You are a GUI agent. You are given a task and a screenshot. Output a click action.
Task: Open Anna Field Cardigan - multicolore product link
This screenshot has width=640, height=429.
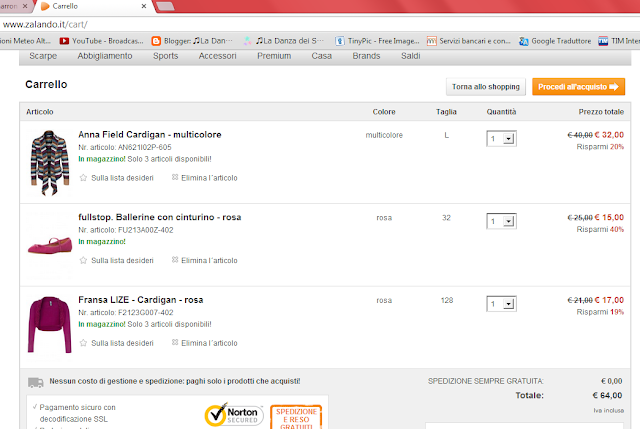(150, 134)
